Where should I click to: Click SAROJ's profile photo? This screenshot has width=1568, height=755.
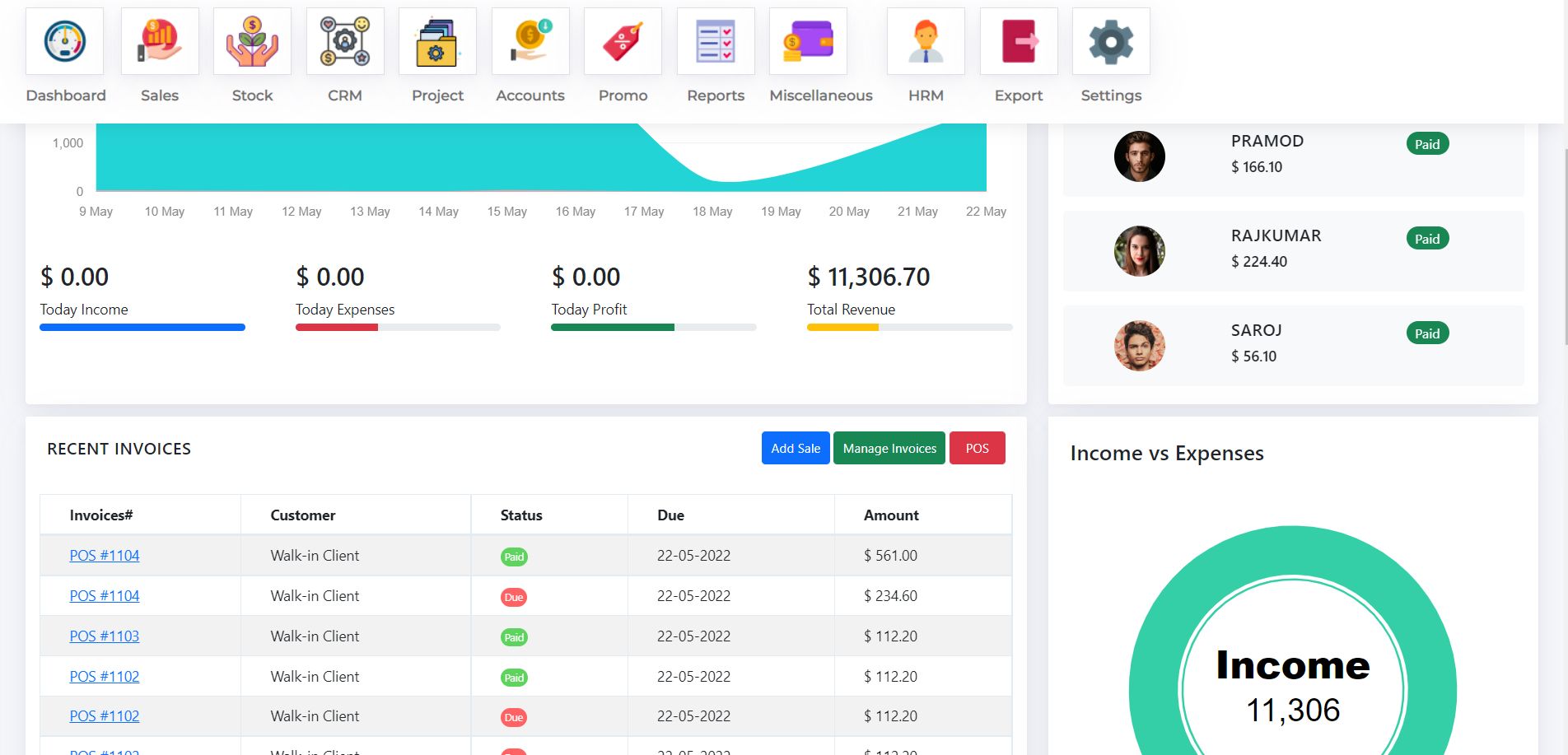1140,346
